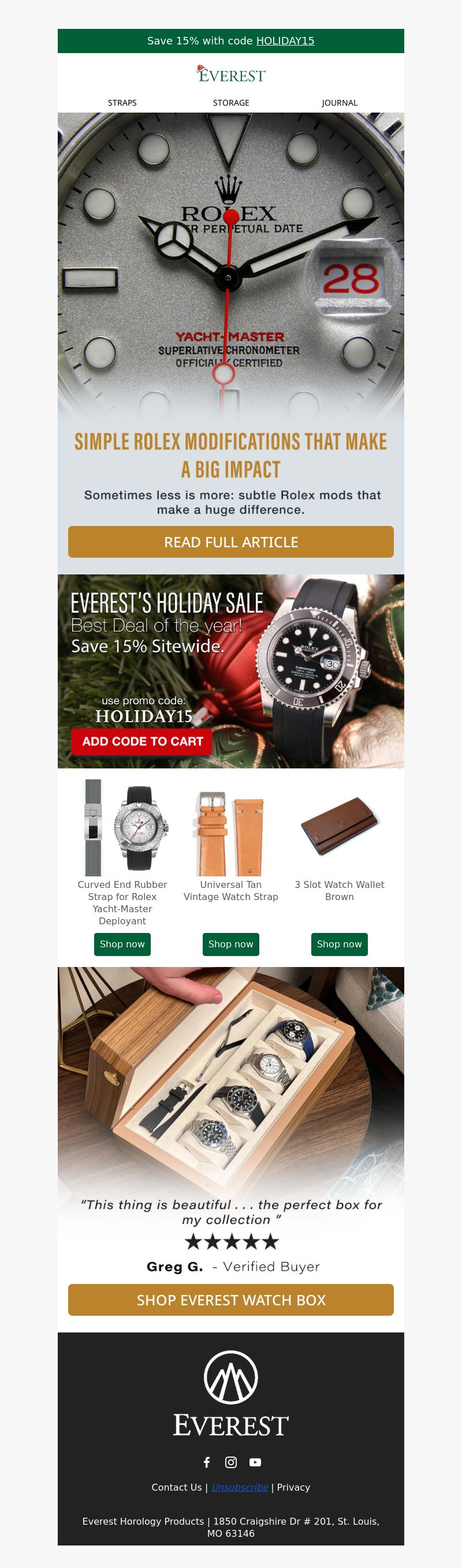Open the Instagram icon in footer
Viewport: 462px width, 1568px height.
coord(230,1461)
